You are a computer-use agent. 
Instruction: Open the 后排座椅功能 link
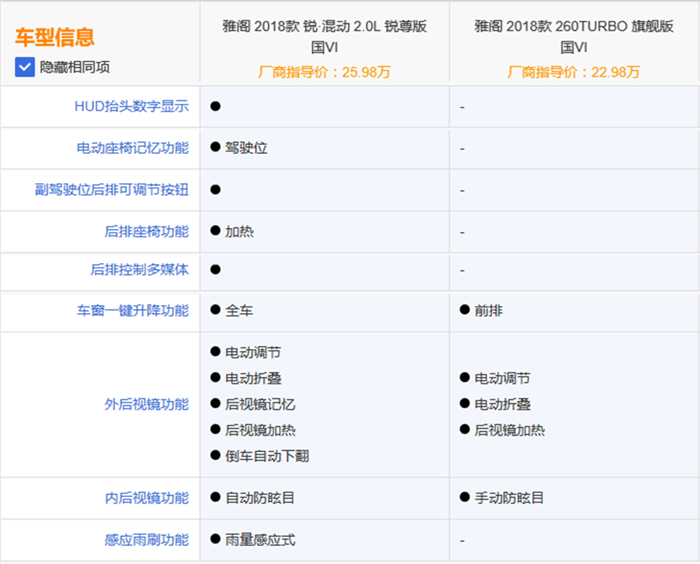[x=146, y=231]
